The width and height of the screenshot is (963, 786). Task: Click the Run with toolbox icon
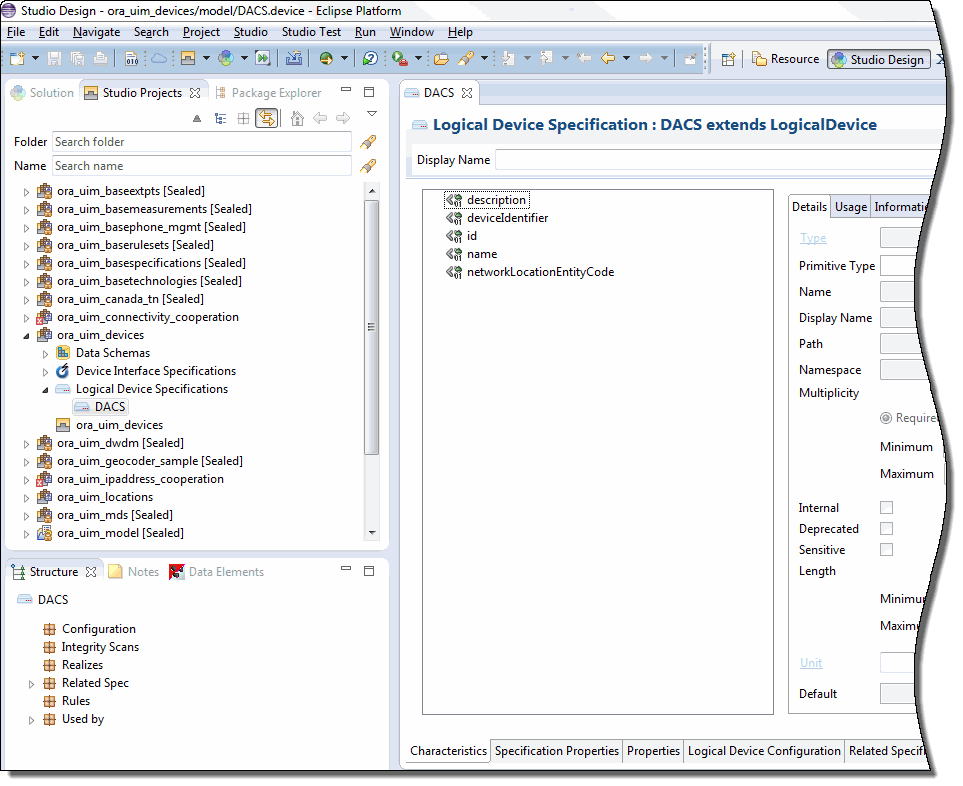click(400, 58)
